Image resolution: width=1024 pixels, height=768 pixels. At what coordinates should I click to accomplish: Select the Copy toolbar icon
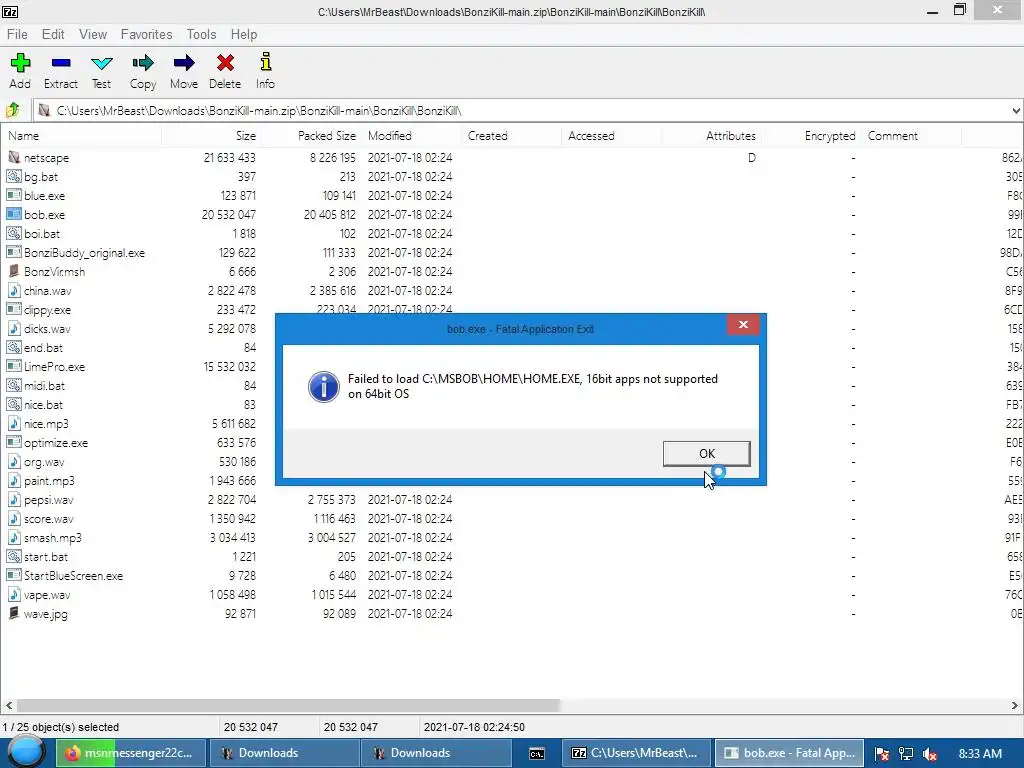point(142,63)
